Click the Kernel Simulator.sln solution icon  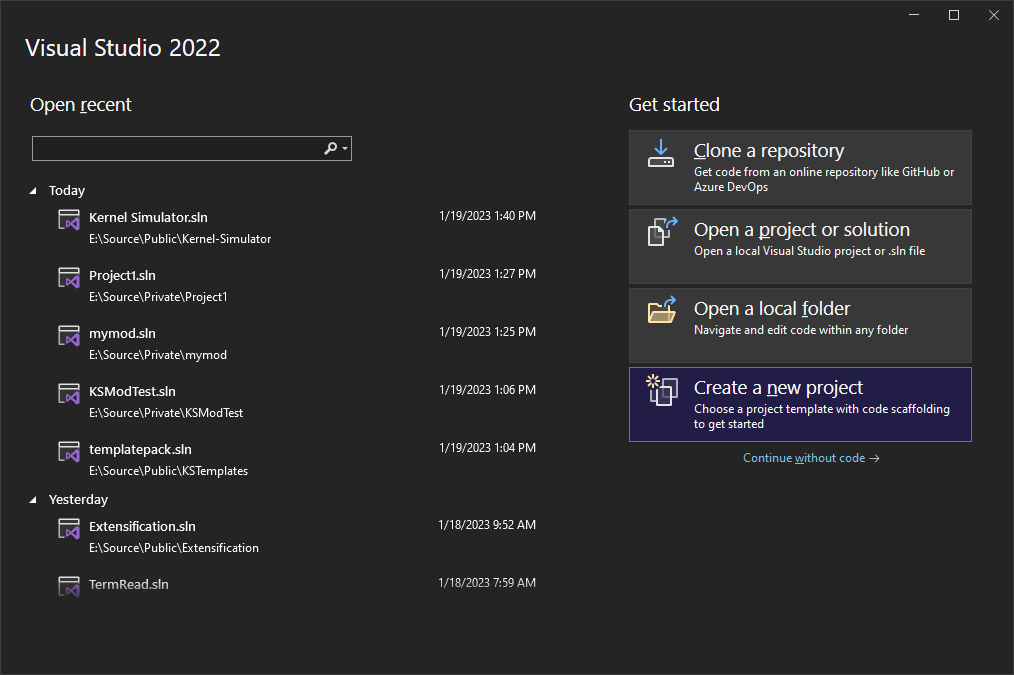[x=68, y=220]
